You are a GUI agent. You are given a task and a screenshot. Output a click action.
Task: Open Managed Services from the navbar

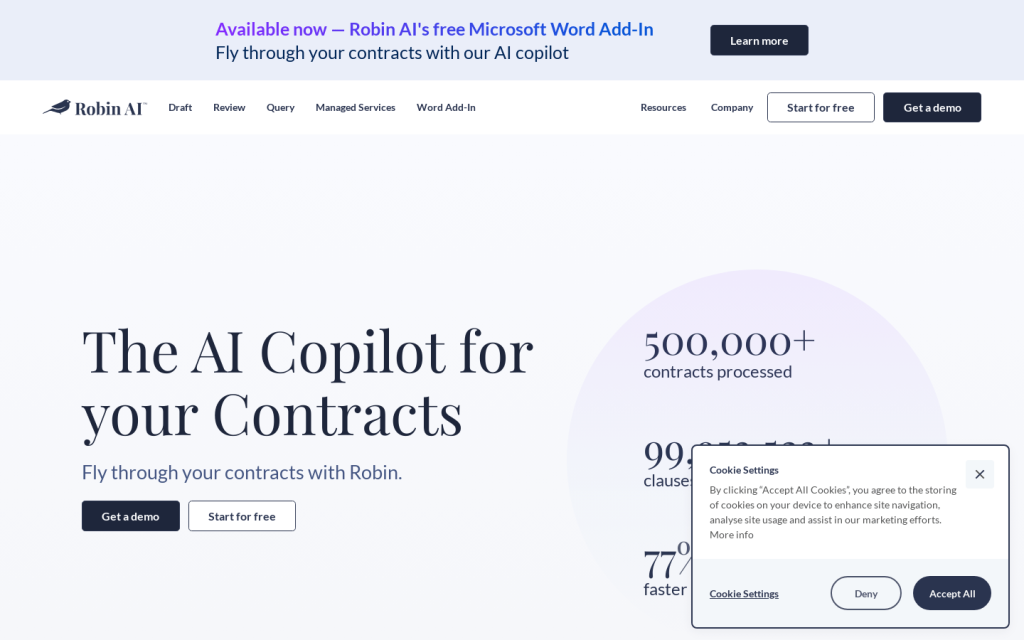tap(355, 107)
